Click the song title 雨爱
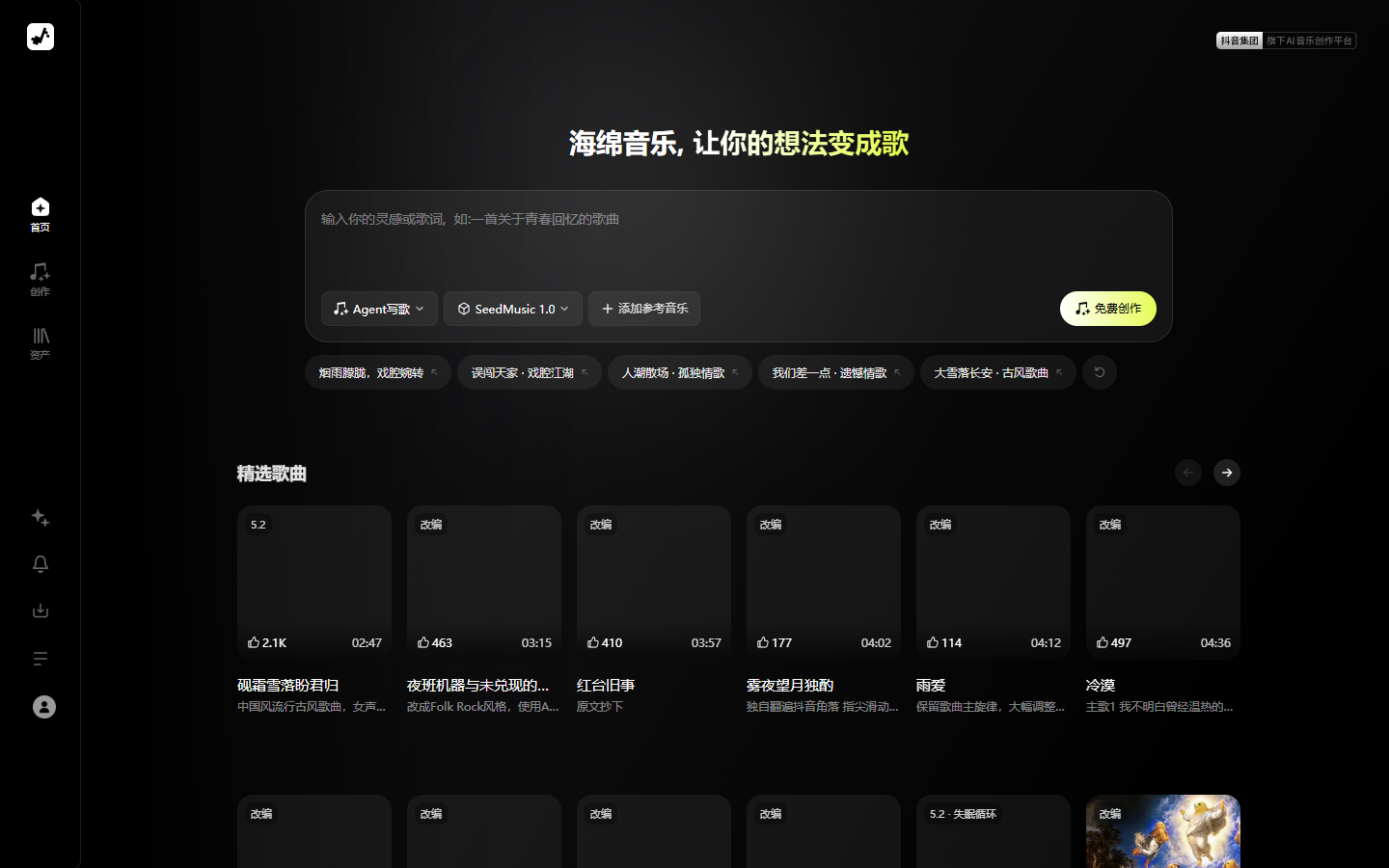This screenshot has height=868, width=1389. click(931, 685)
